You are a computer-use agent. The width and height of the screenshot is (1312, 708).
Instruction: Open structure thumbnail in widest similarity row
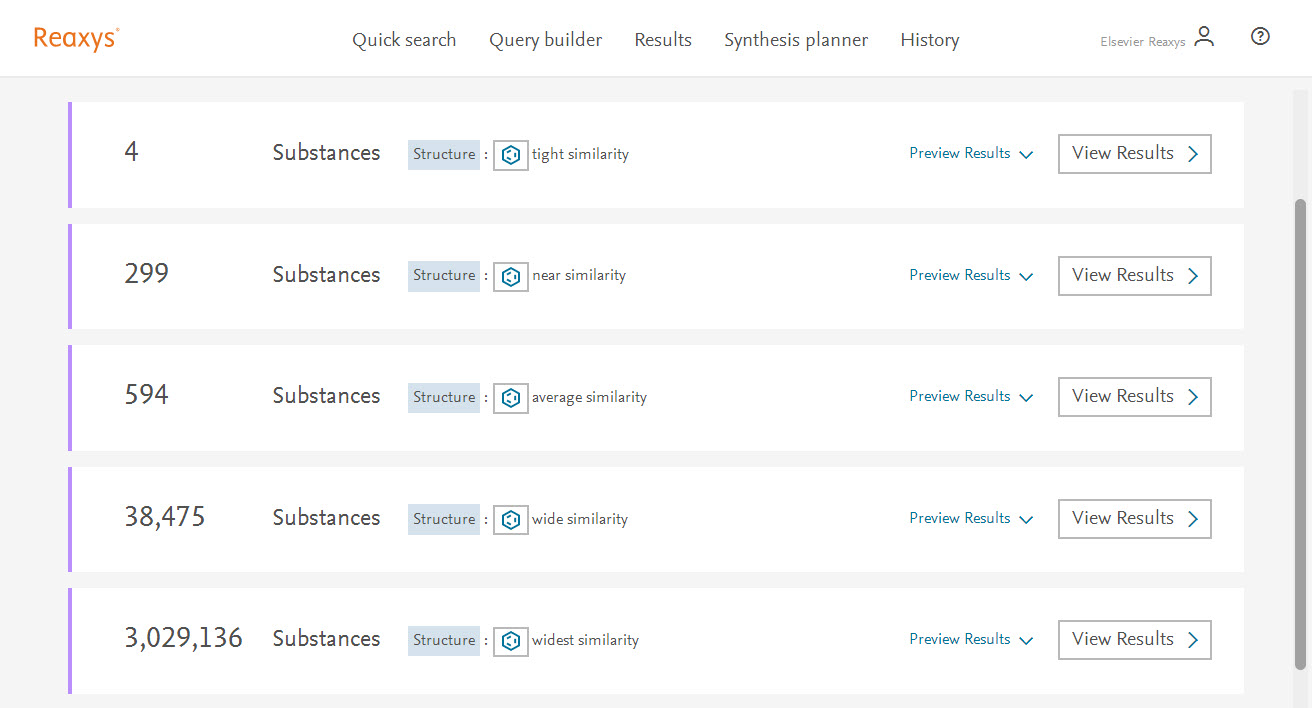tap(510, 641)
